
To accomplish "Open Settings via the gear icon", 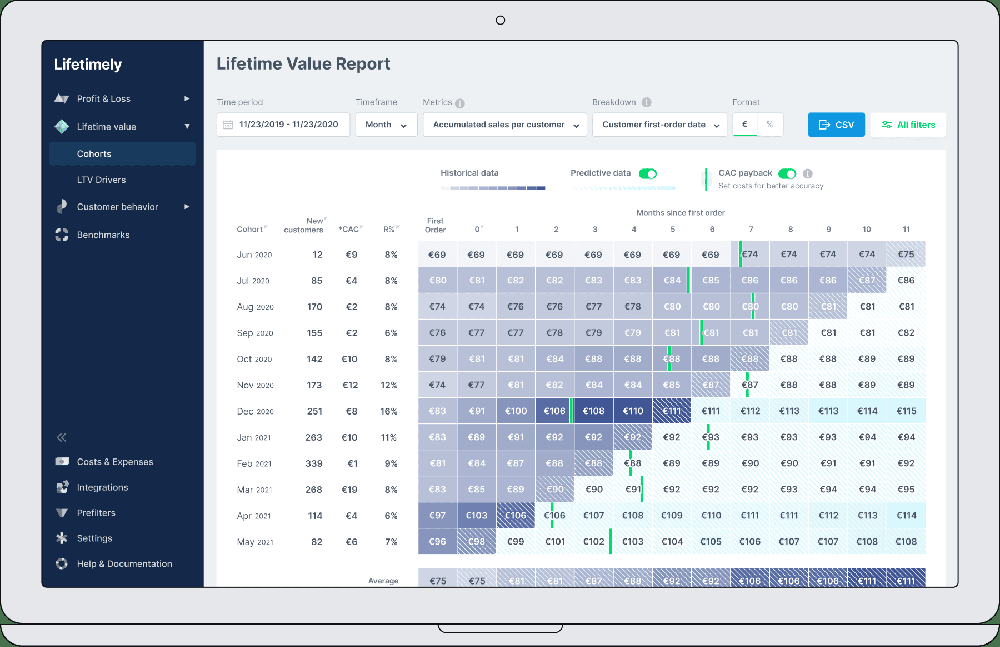I will [62, 537].
